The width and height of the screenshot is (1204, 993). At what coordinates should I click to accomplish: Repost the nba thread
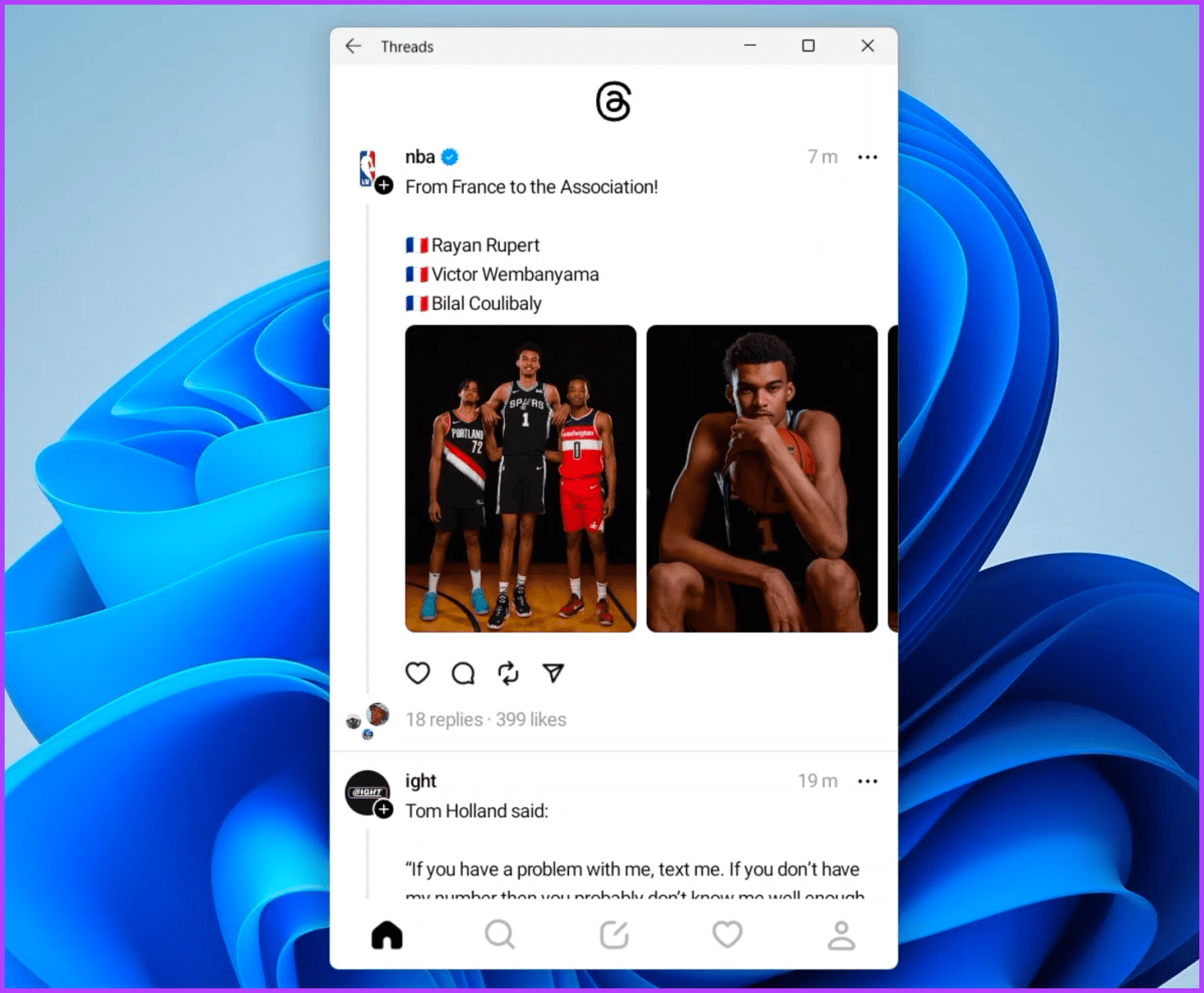point(508,673)
